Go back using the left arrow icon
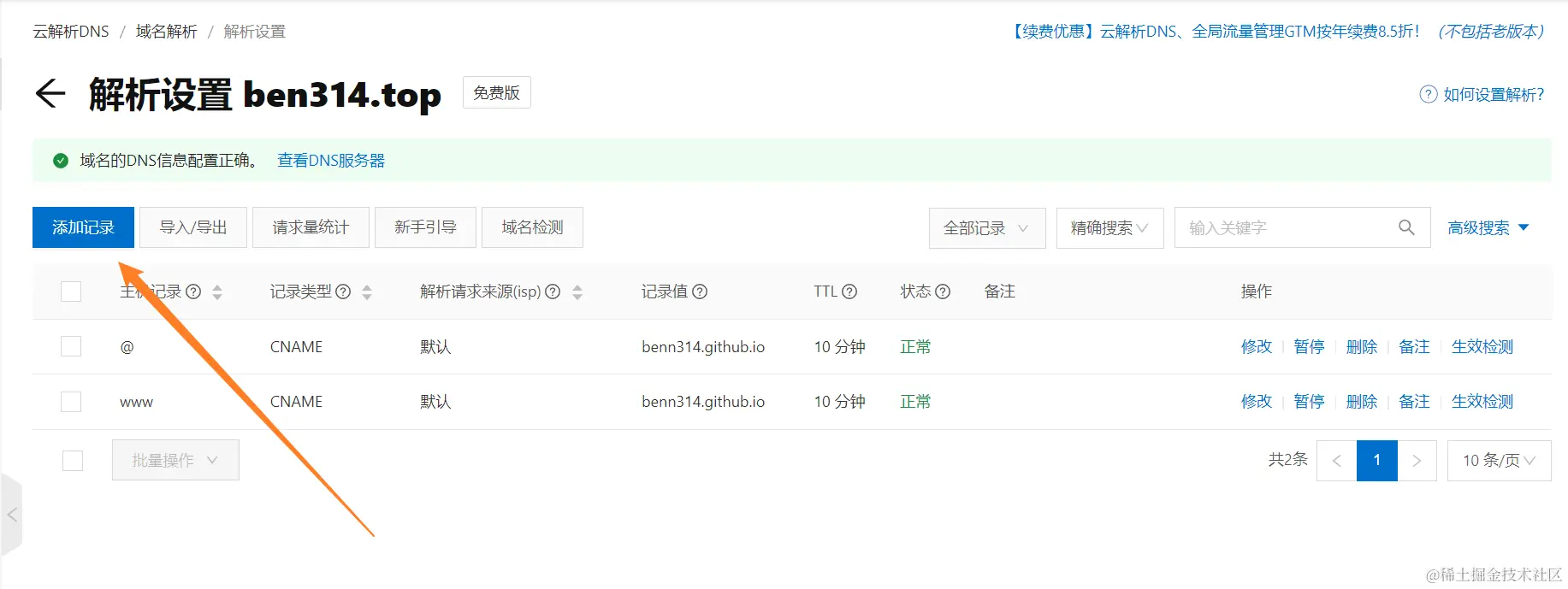This screenshot has width=1568, height=589. click(50, 93)
